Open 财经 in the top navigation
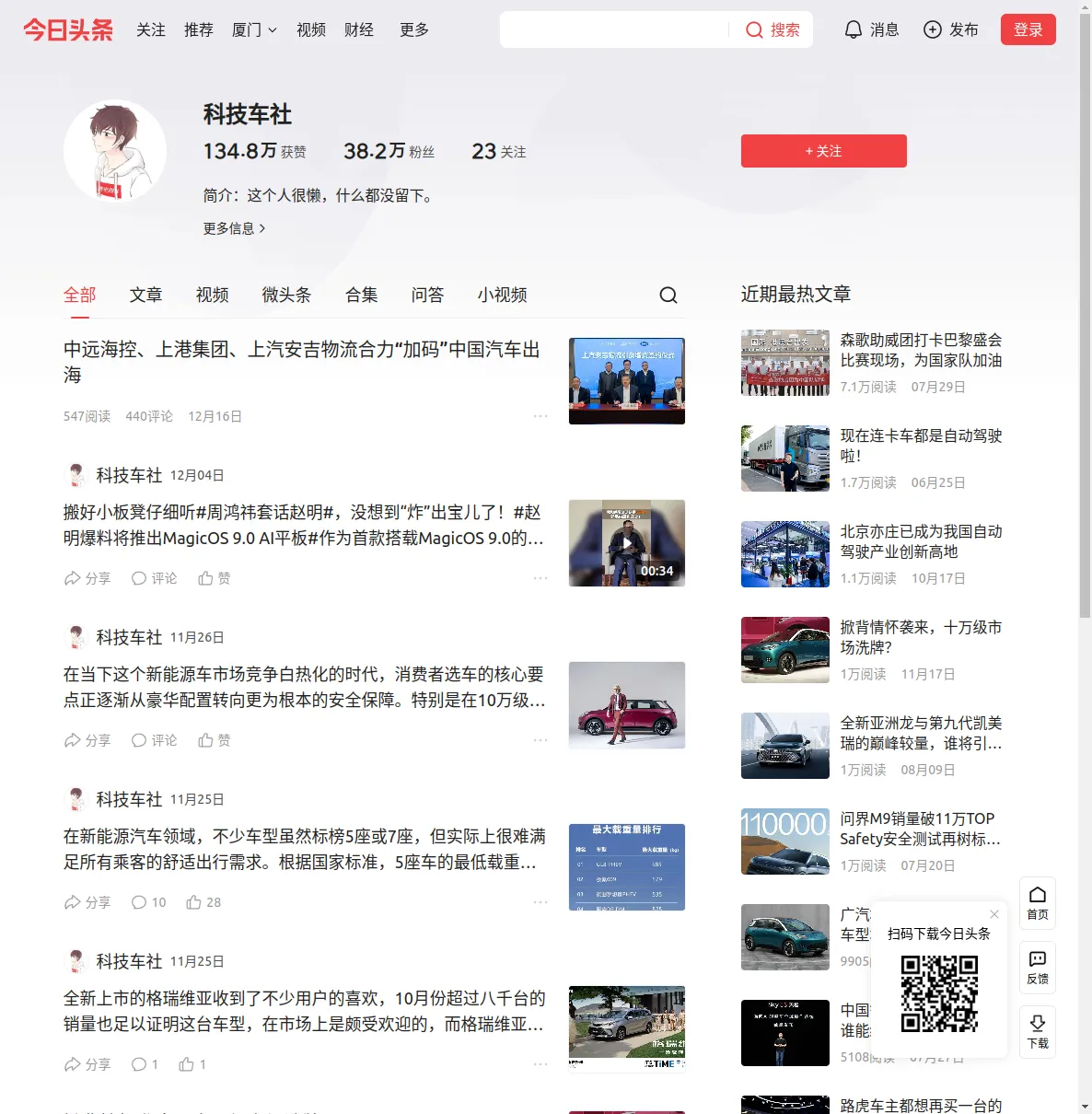The width and height of the screenshot is (1092, 1114). point(359,29)
